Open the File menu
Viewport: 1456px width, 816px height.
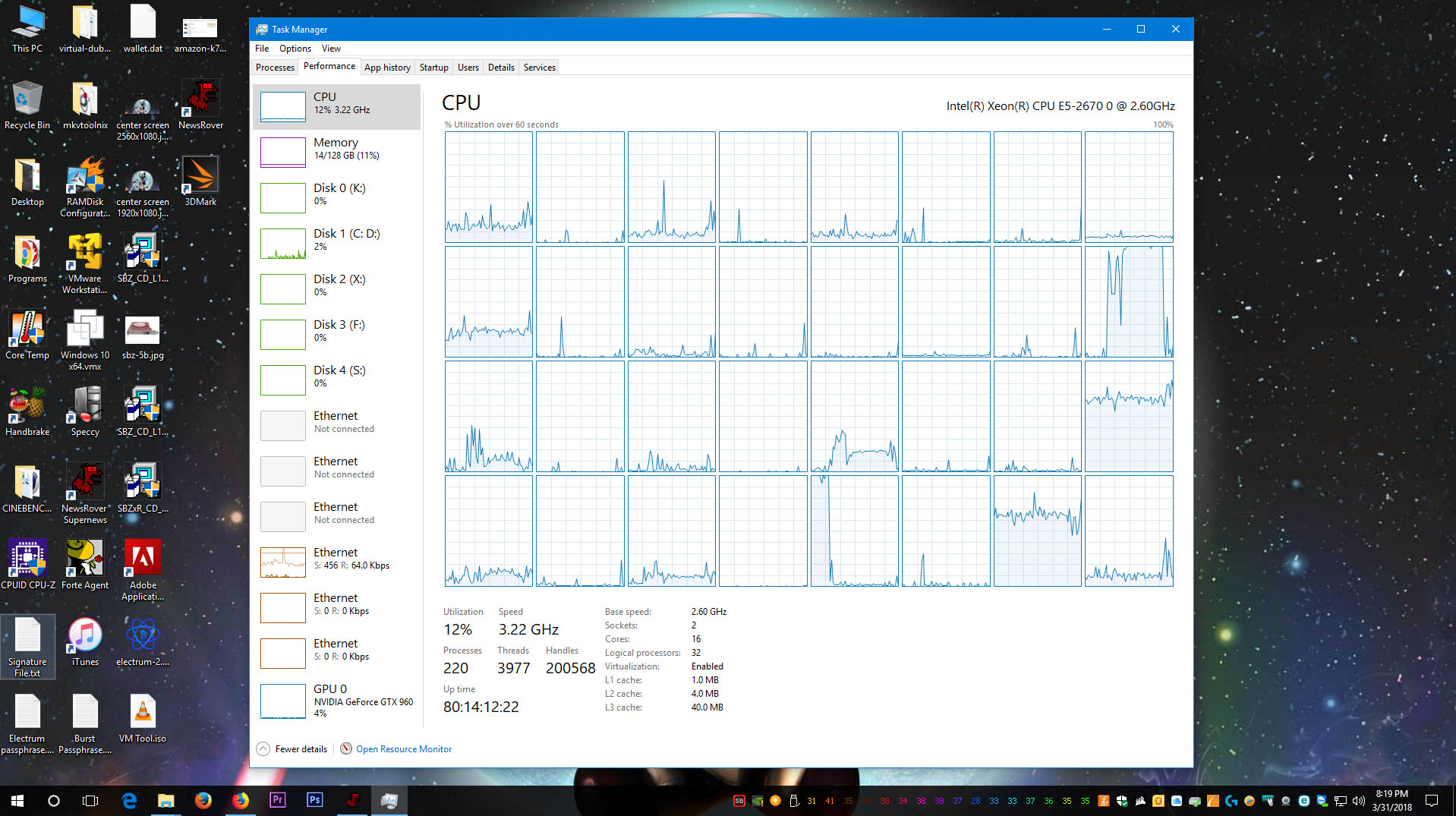point(262,49)
